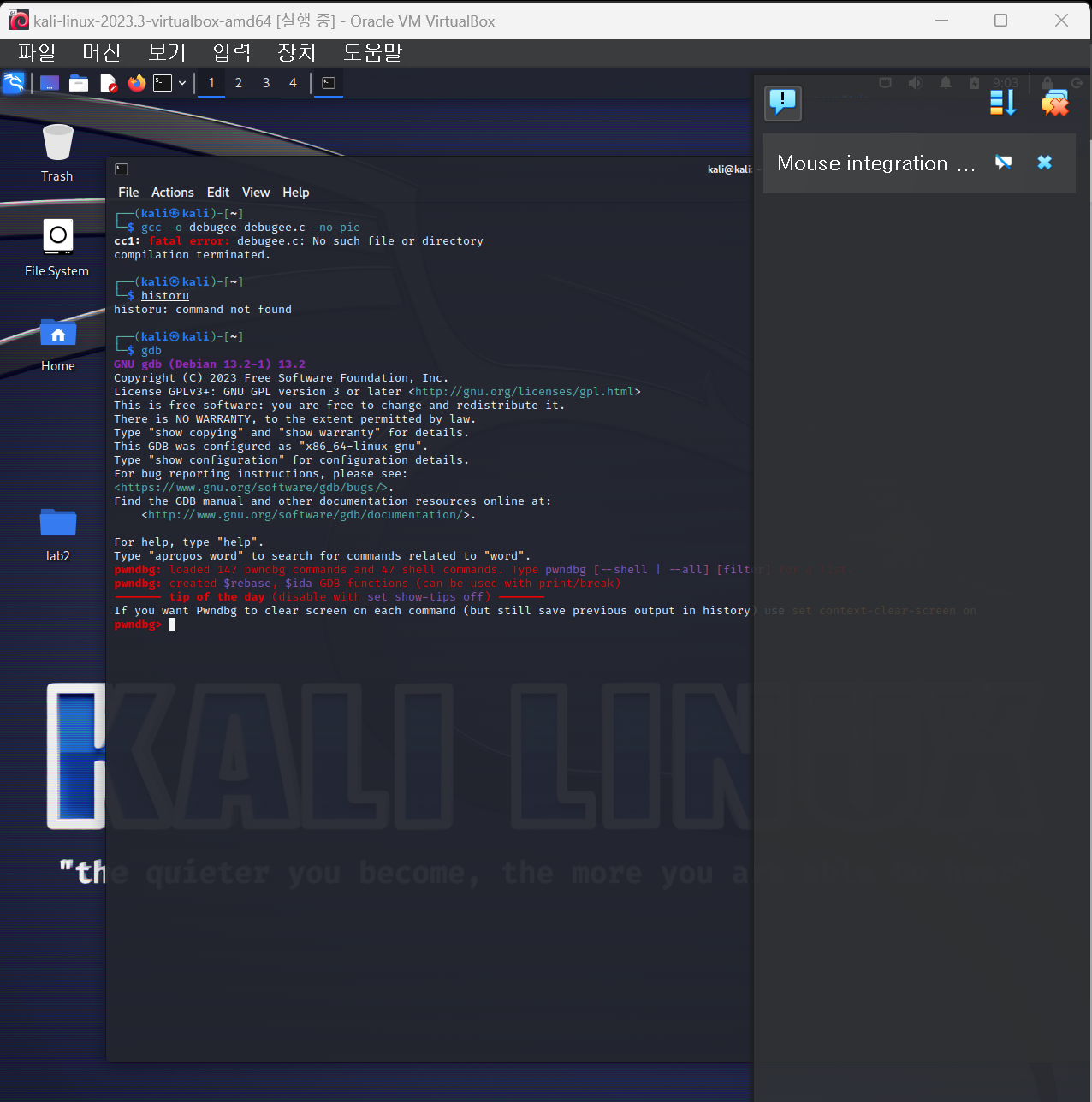Click the gnu.org gdb bugs URL
Screen dimensions: 1092x1102
point(251,488)
